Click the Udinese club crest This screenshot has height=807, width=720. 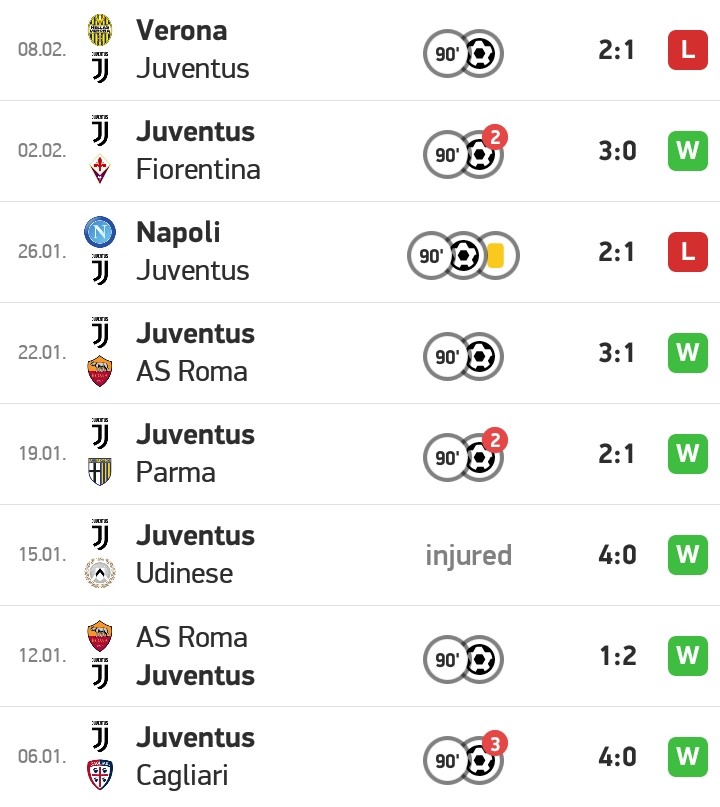100,573
